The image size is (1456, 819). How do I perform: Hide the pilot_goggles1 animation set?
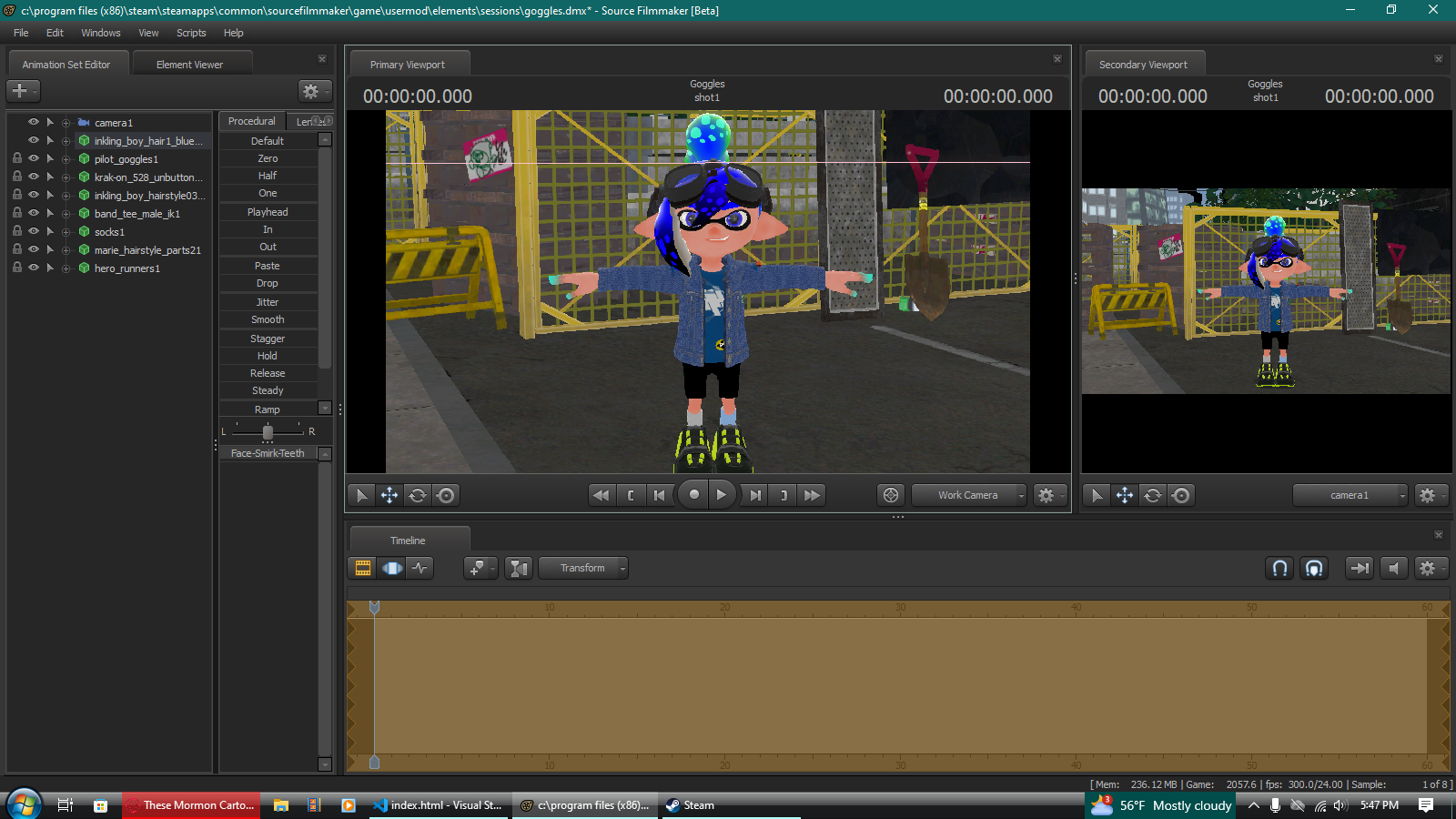tap(34, 158)
